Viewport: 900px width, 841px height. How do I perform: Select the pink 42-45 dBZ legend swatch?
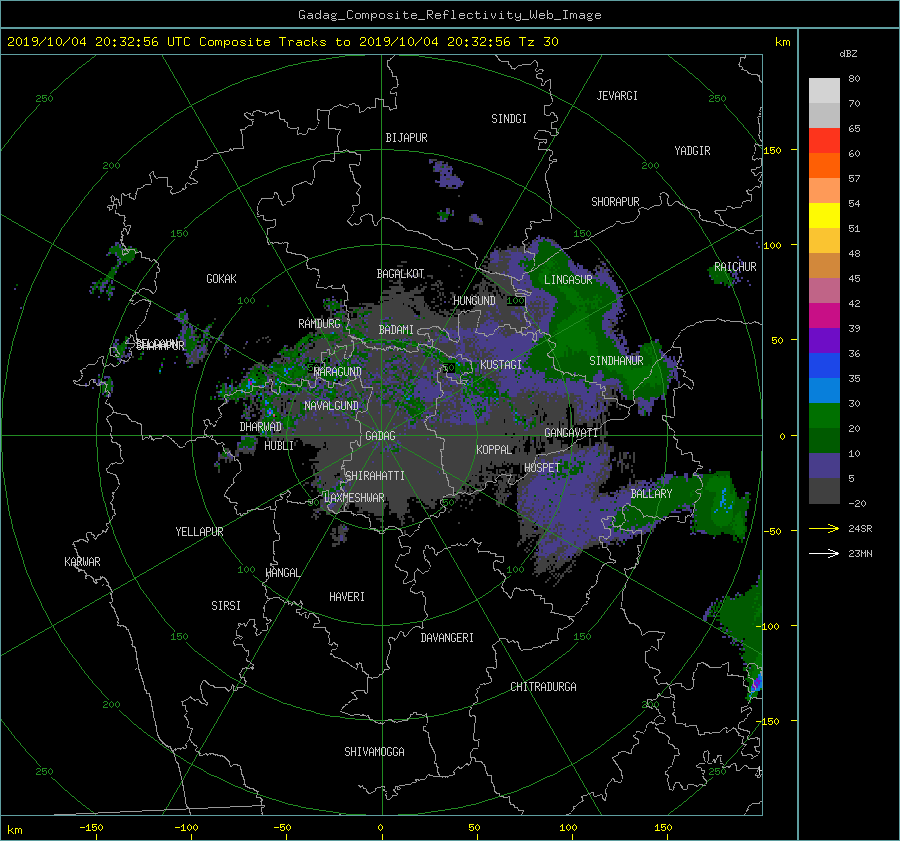[x=824, y=290]
